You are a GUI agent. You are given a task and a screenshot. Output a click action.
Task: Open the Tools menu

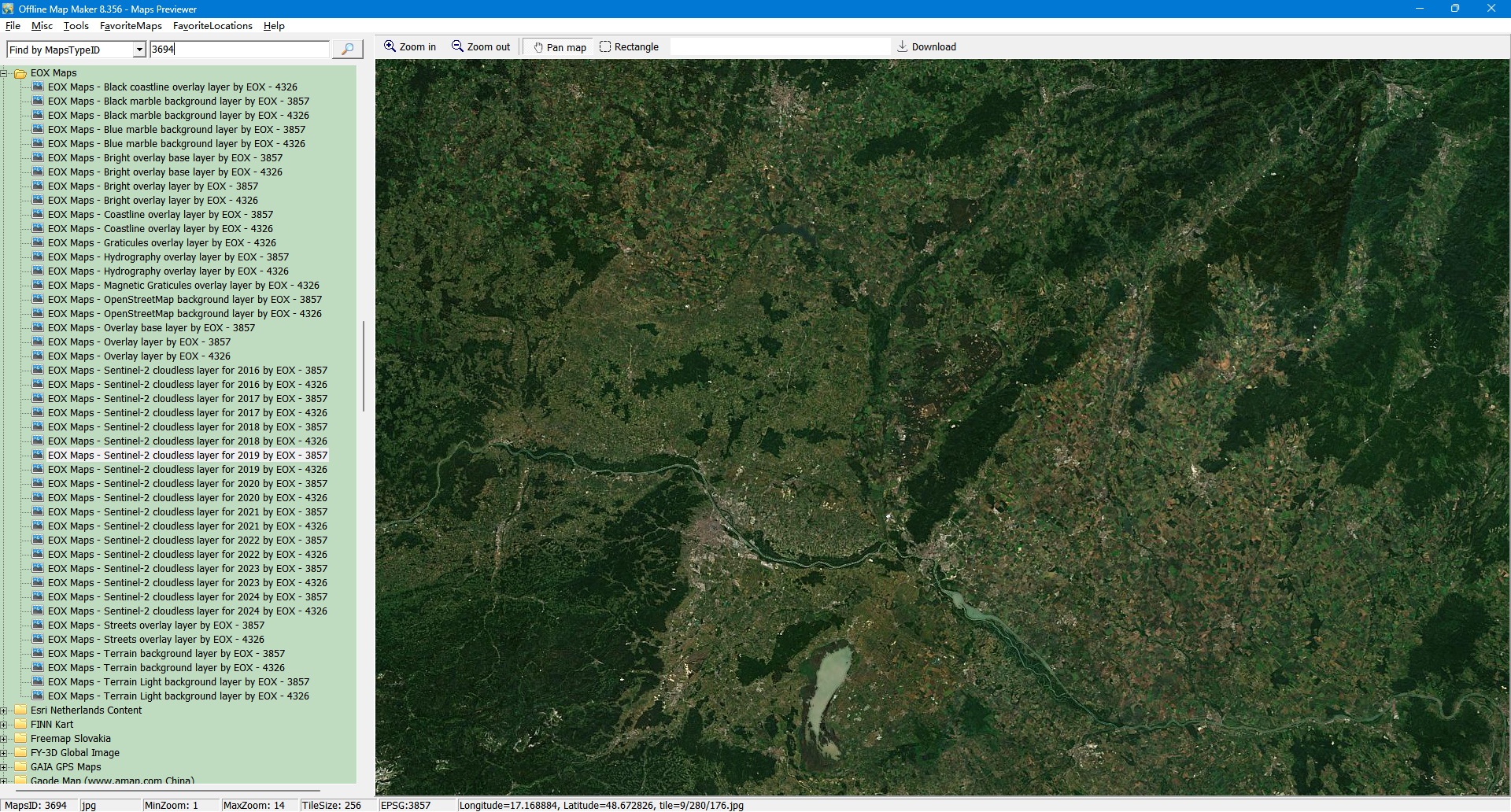(76, 26)
